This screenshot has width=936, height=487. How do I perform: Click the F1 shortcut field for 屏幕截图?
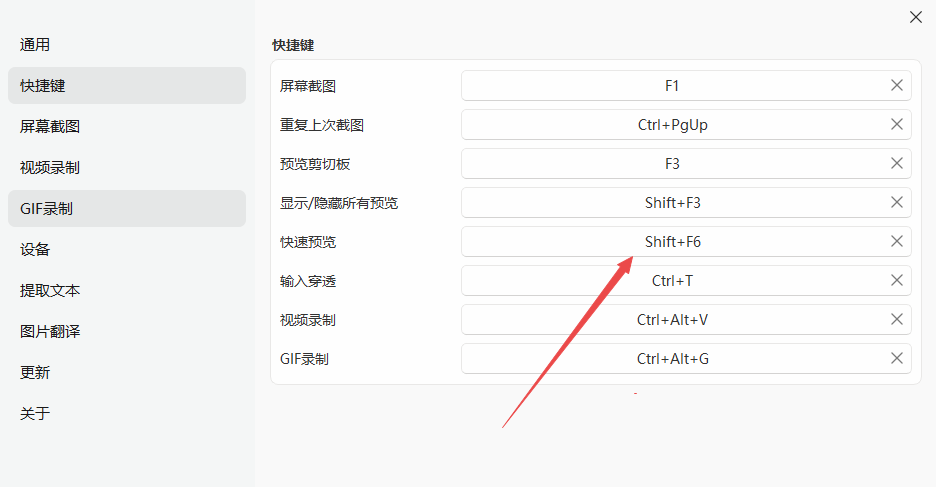tap(672, 86)
